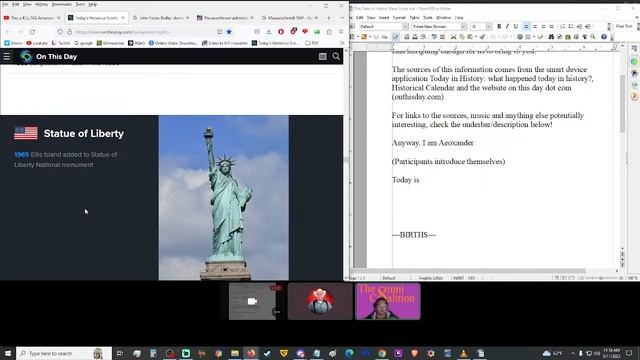
Task: Open Bookmarks menu in Firefox
Action: (62, 4)
